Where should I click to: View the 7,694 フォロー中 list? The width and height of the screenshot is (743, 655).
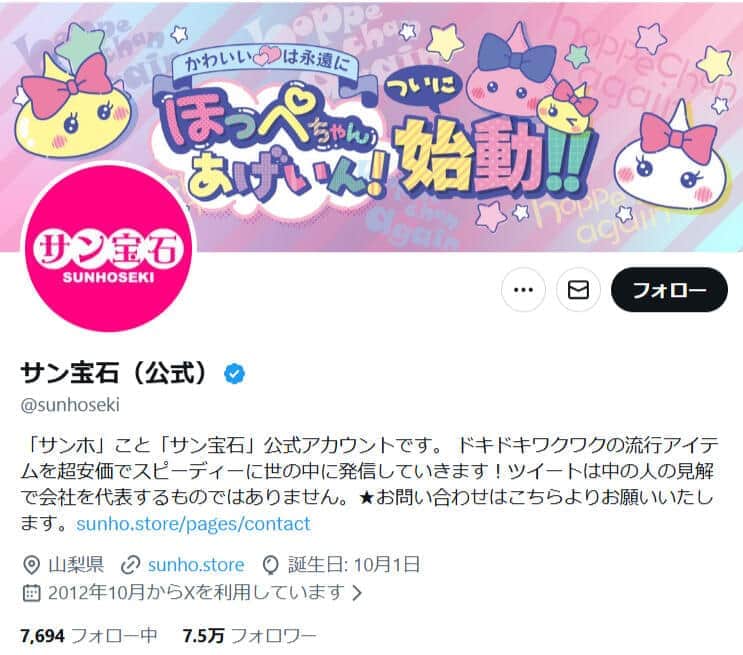(x=89, y=636)
